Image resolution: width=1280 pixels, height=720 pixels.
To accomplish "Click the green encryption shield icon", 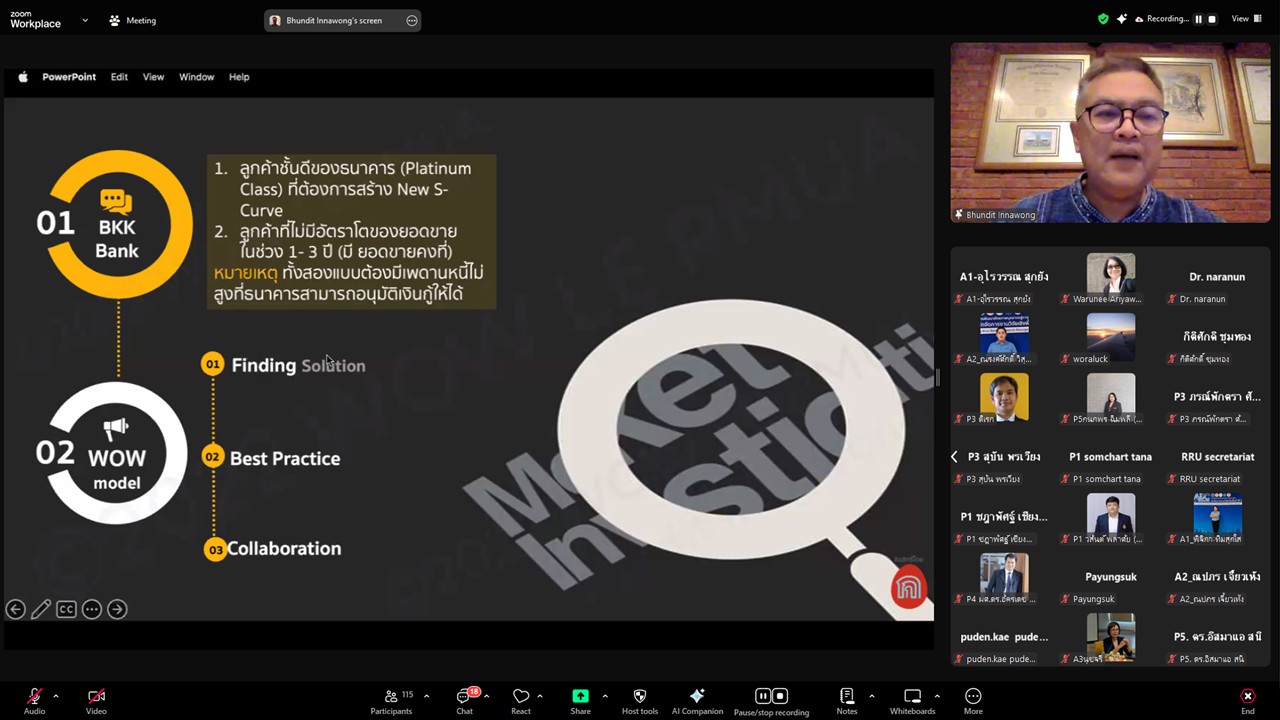I will tap(1103, 19).
